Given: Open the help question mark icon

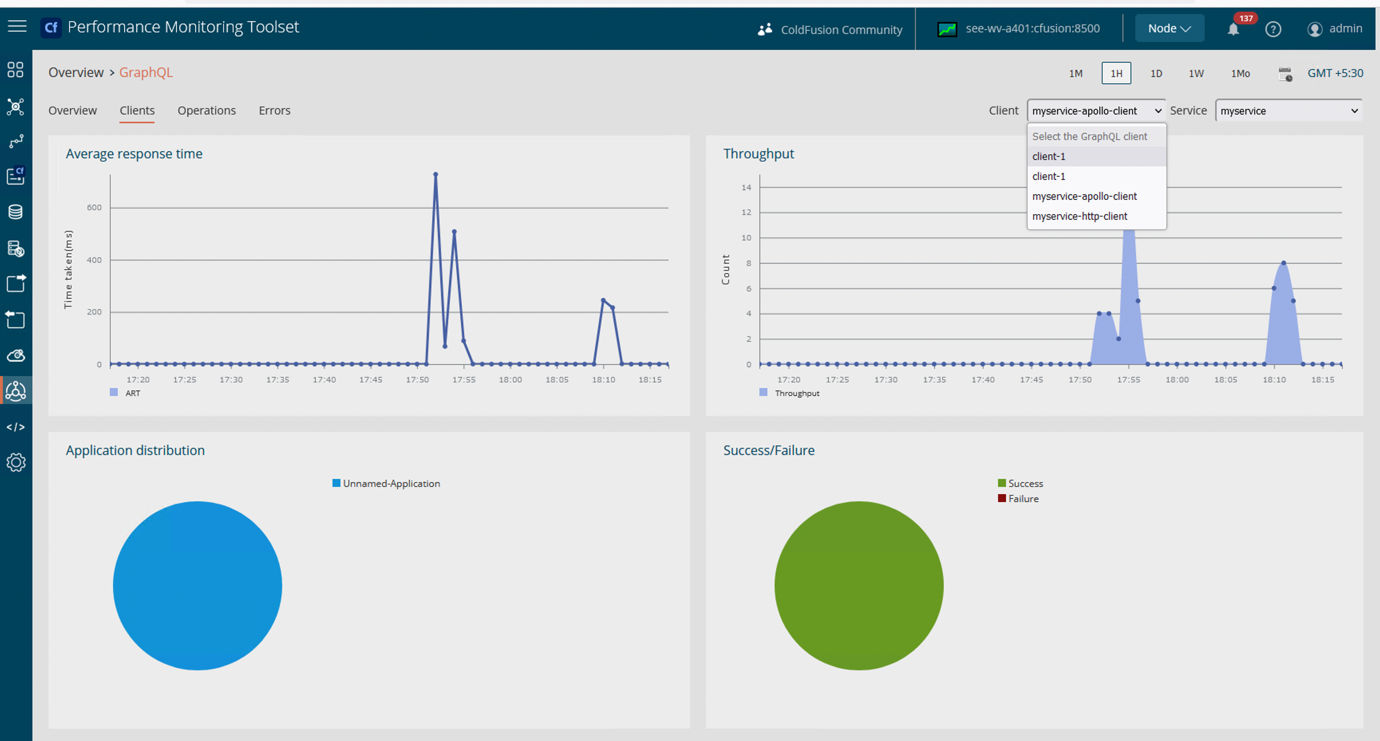Looking at the screenshot, I should (x=1273, y=29).
